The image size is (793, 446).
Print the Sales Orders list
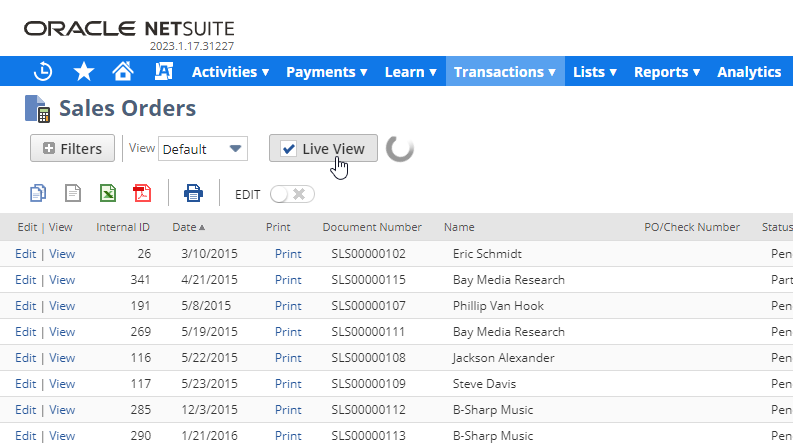coord(193,193)
